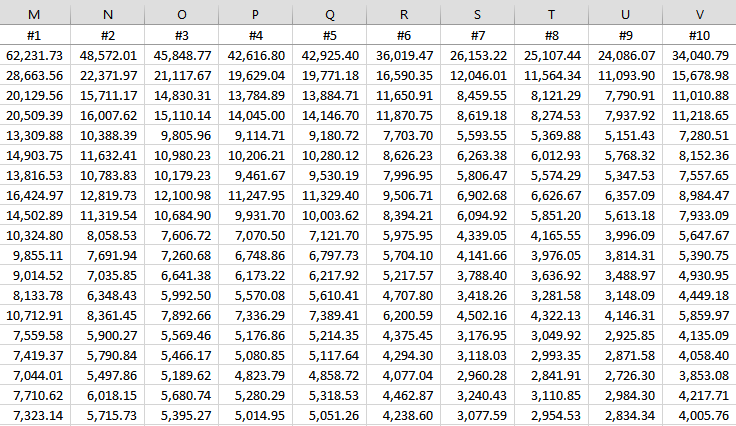Select the 6,012.93 cell
Screen dimensions: 736x426
tap(552, 156)
